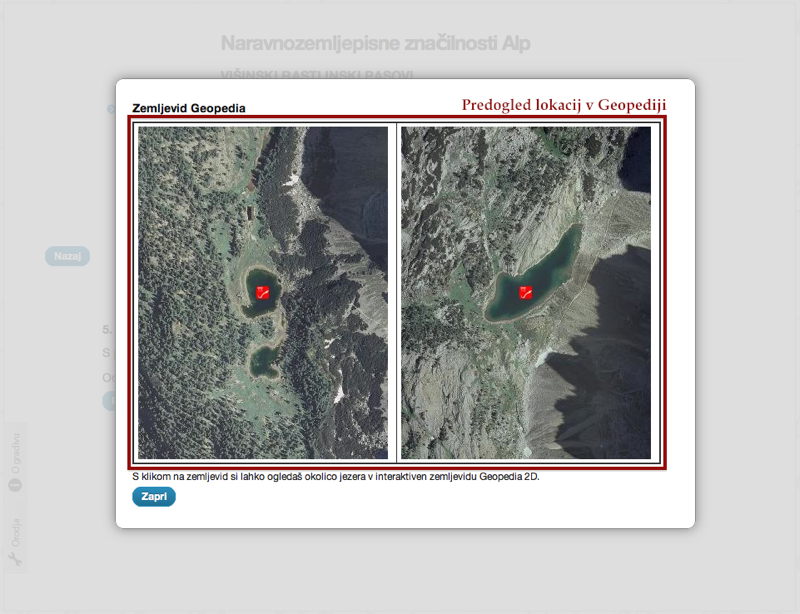Click the Naravnozemljepisne značilnosti Alp page title
This screenshot has height=614, width=800.
coord(375,43)
